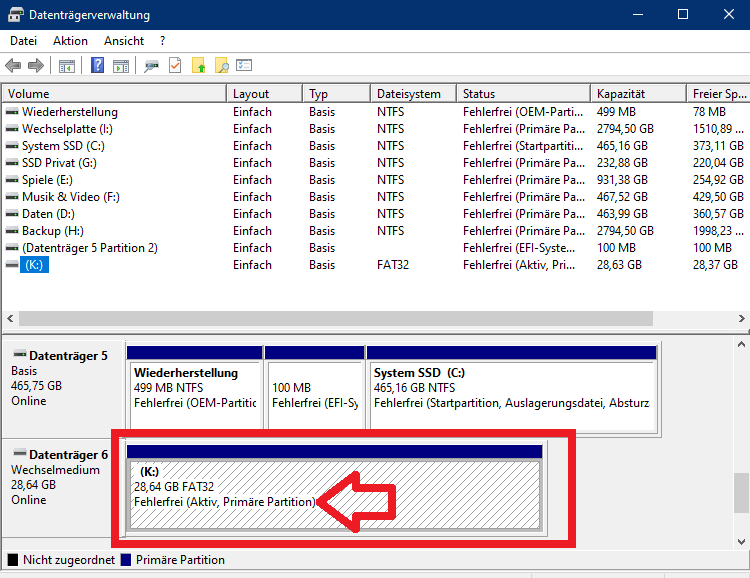
Task: Click the 2794,50 GB capacity of Wechselplatte (I:)
Action: click(625, 129)
